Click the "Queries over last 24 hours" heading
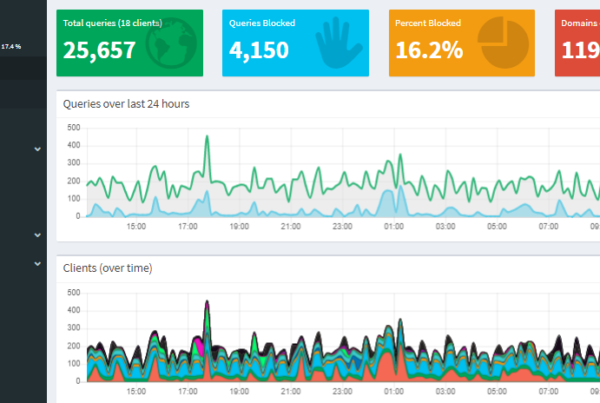The width and height of the screenshot is (600, 403). pyautogui.click(x=126, y=104)
